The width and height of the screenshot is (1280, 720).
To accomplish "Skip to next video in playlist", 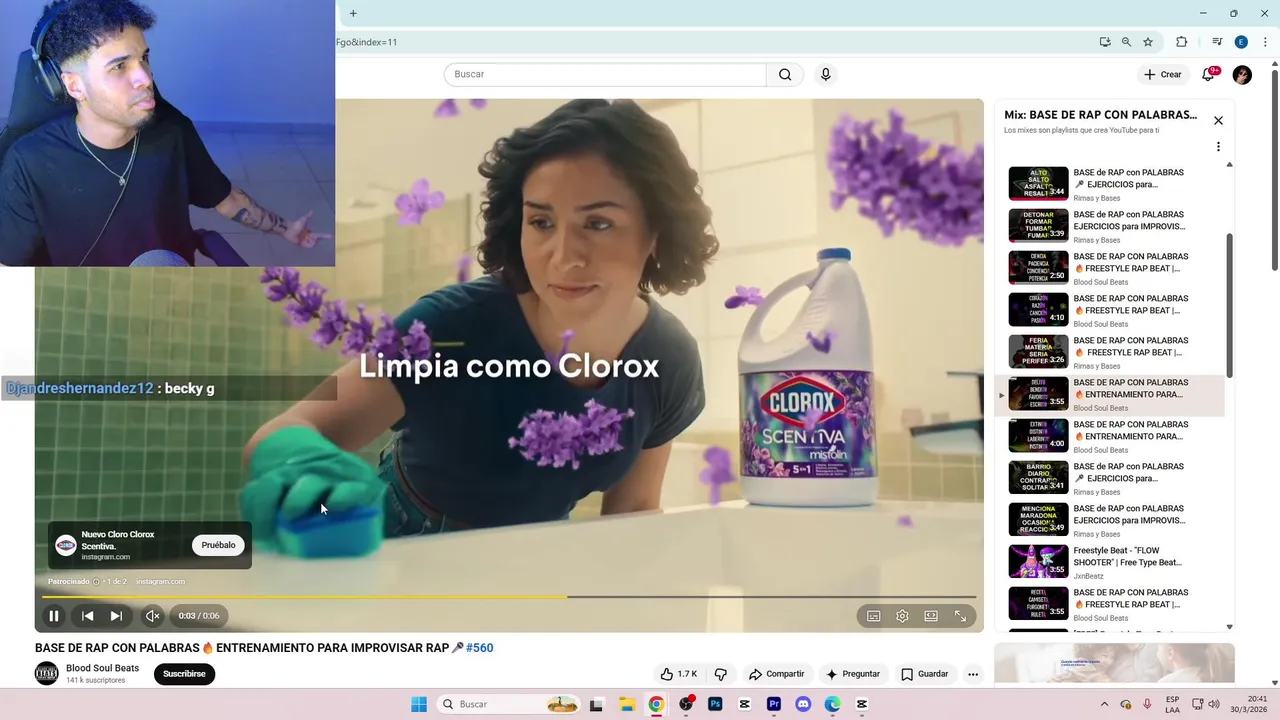I will (x=116, y=616).
